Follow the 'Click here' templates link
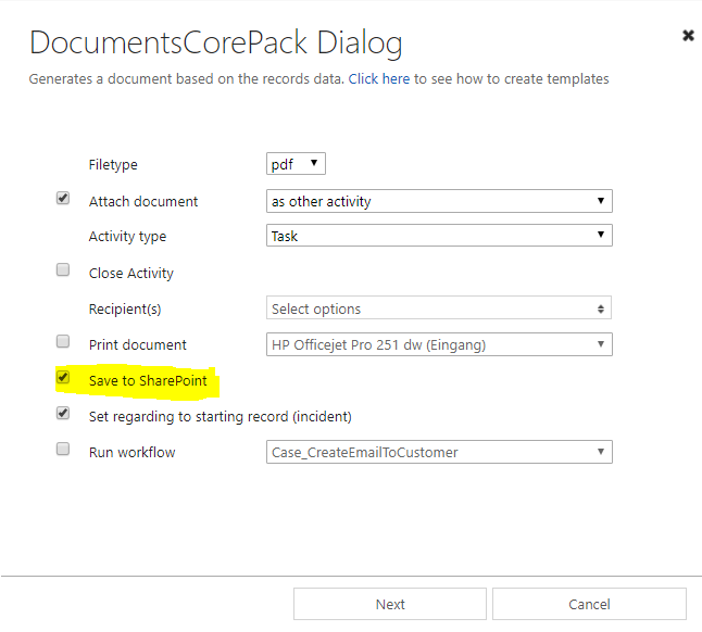 point(379,79)
